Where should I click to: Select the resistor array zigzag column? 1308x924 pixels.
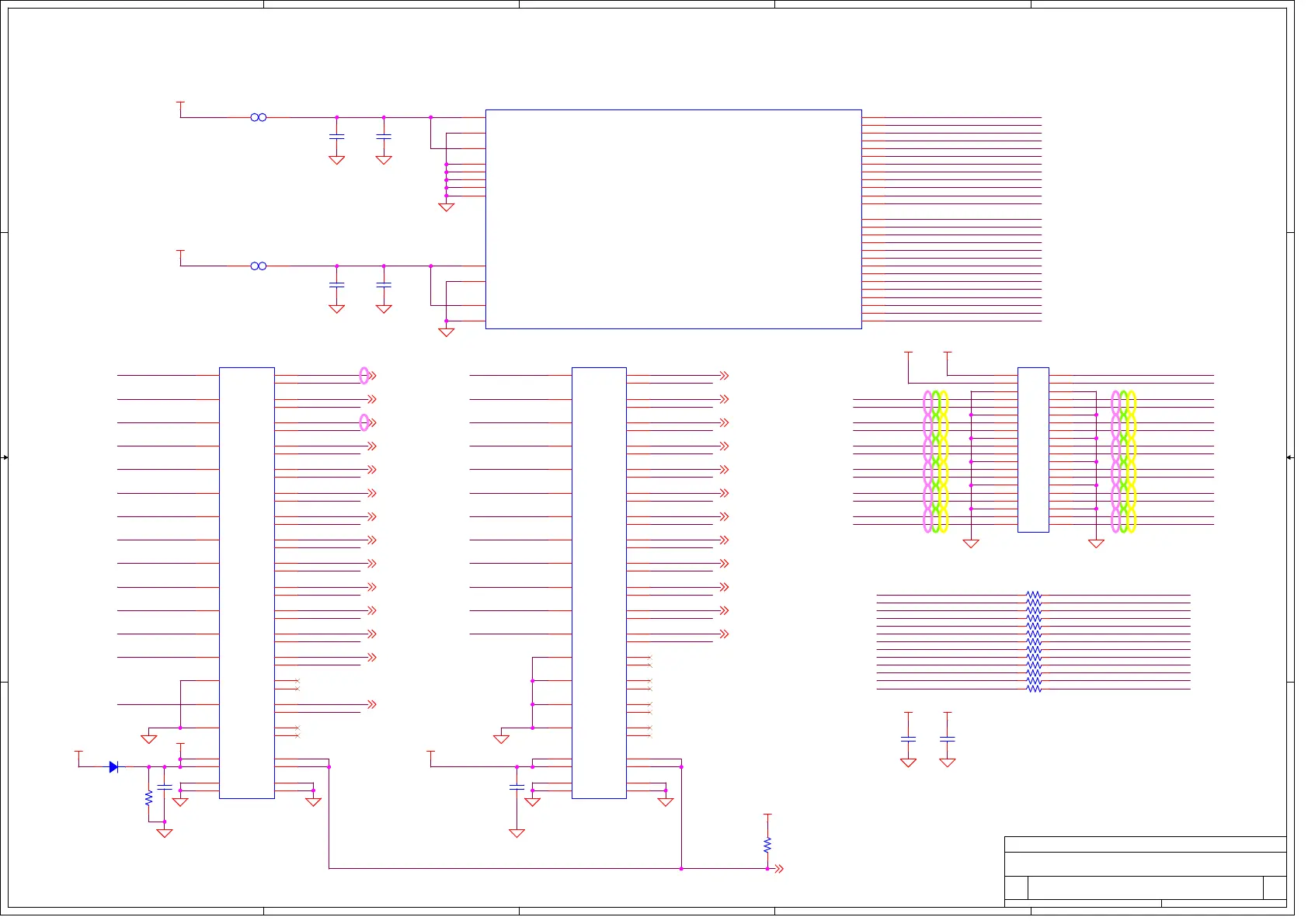pos(1034,641)
